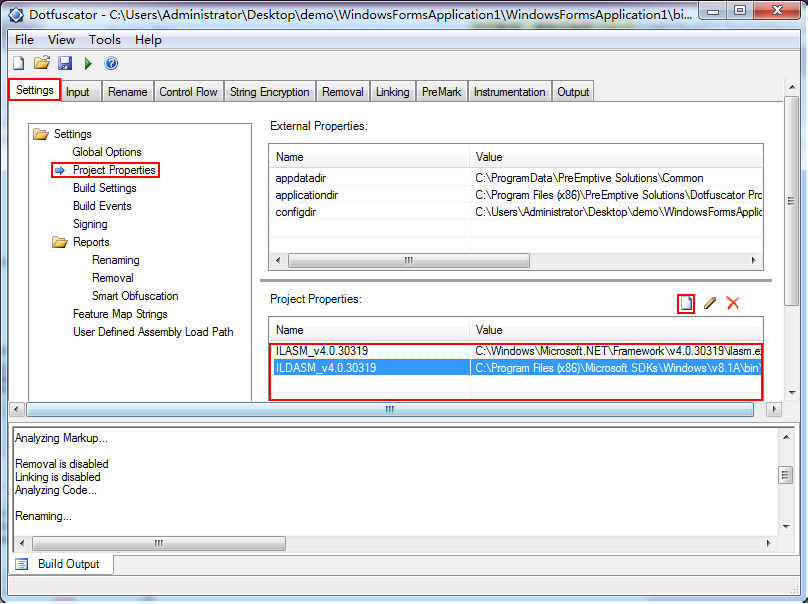Switch to the Linking tab
Viewport: 808px width, 604px height.
392,92
